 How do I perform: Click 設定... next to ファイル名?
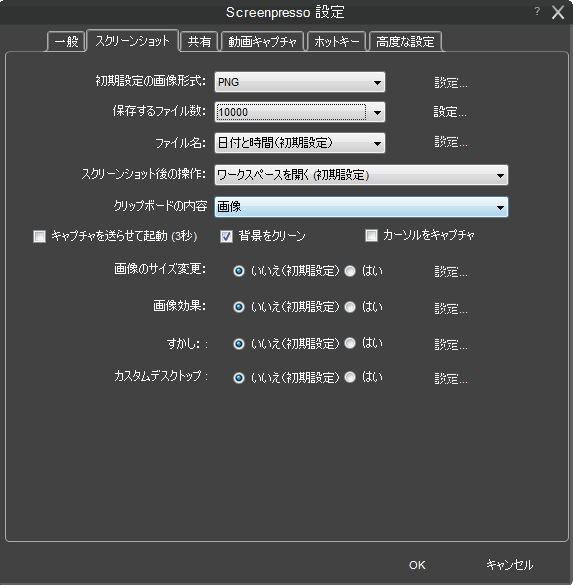451,142
